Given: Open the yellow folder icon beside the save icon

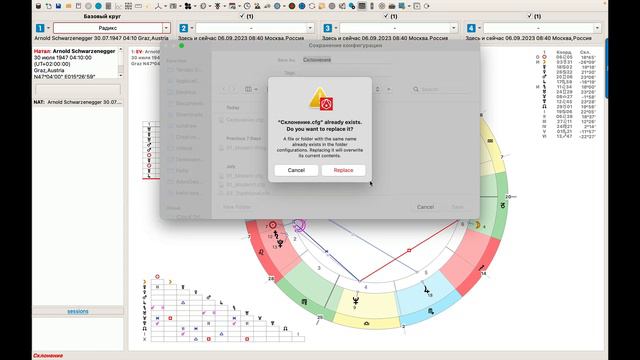Looking at the screenshot, I should [69, 6].
